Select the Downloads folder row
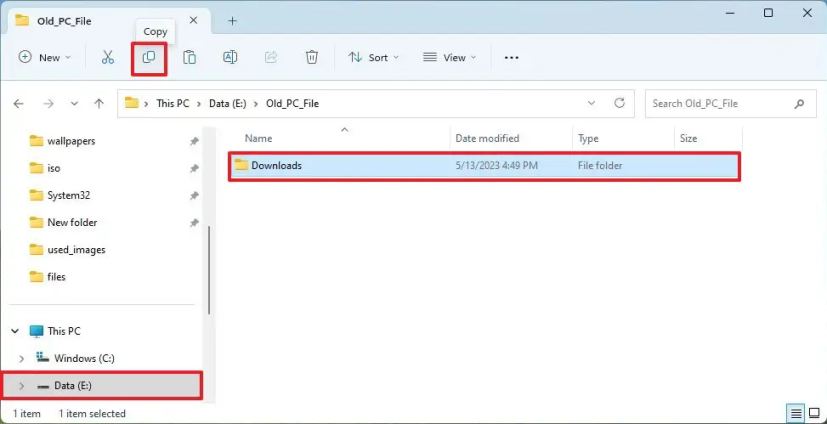This screenshot has width=827, height=424. point(484,166)
